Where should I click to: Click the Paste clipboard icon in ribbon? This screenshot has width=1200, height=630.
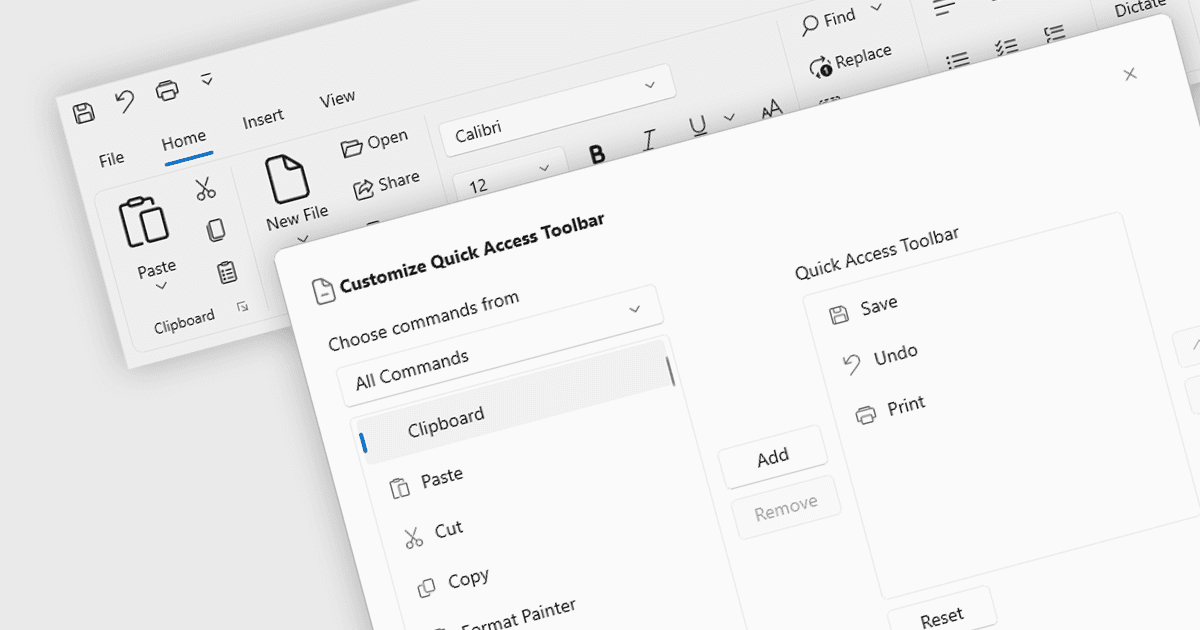coord(144,221)
